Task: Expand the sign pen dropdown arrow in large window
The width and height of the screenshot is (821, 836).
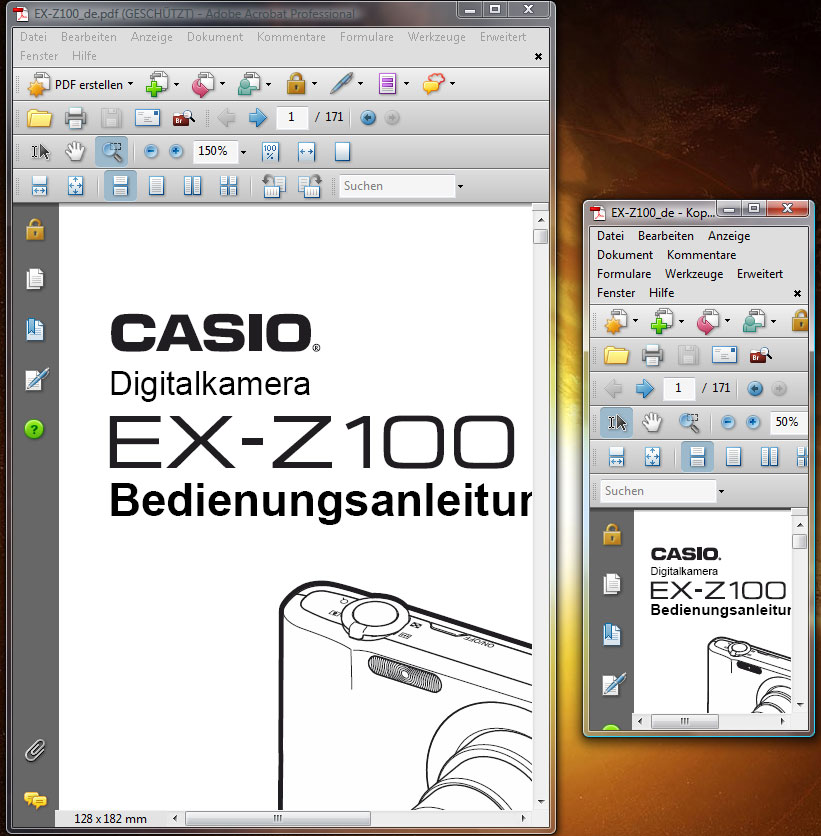Action: [361, 84]
